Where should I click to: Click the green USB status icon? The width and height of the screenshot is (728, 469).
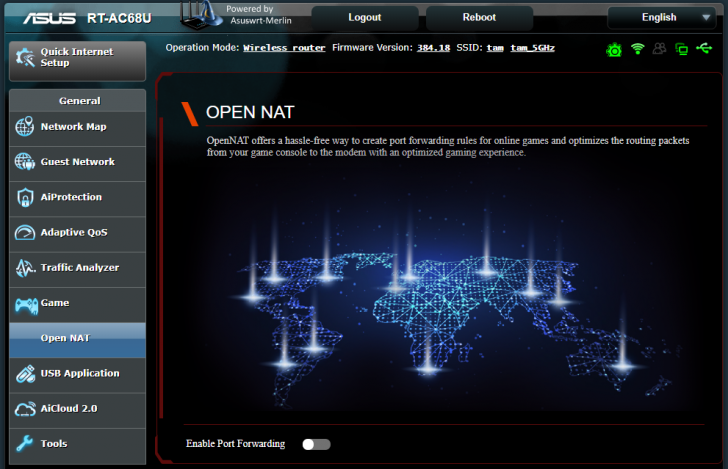coord(704,48)
